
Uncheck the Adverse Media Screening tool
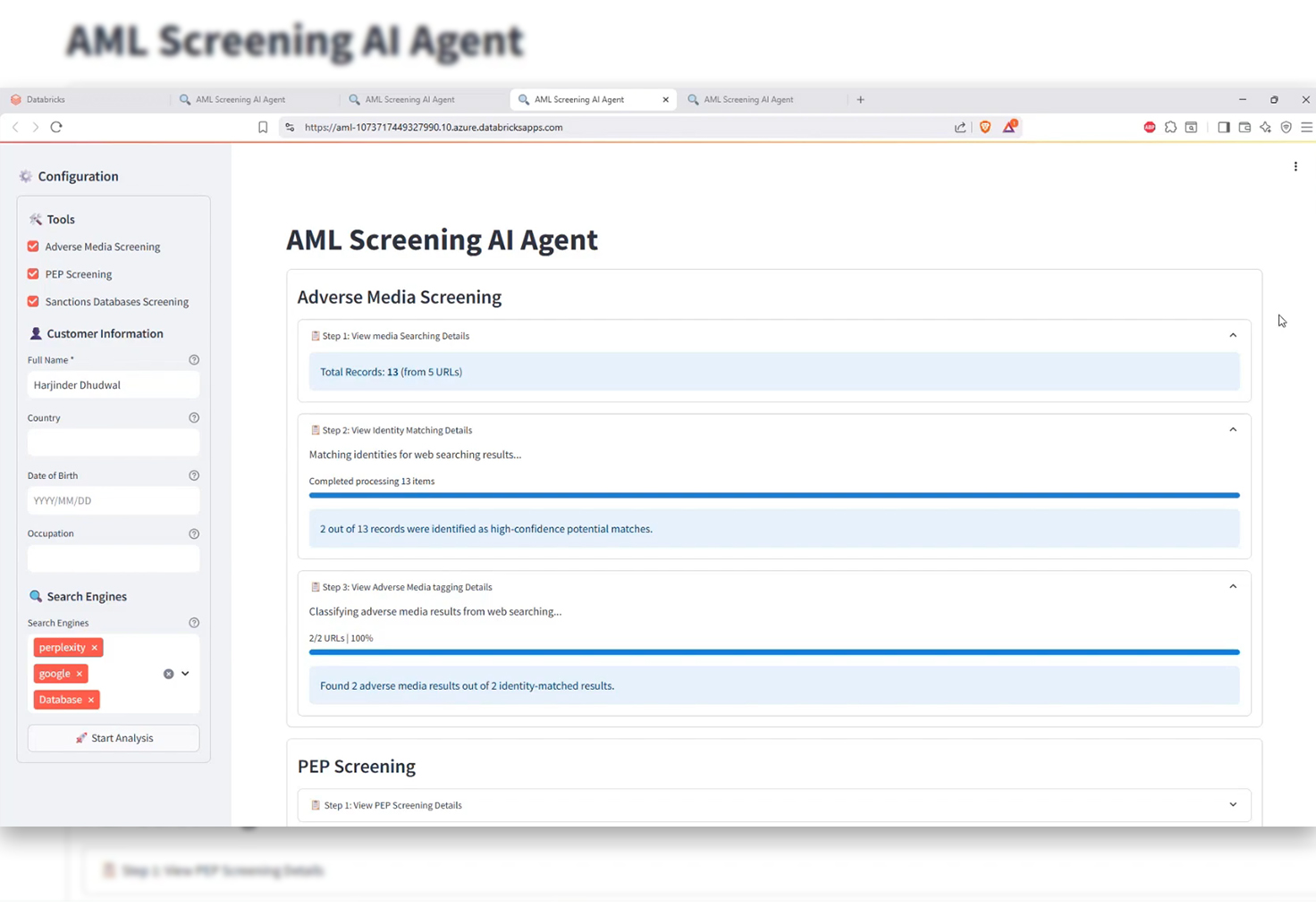pyautogui.click(x=32, y=246)
